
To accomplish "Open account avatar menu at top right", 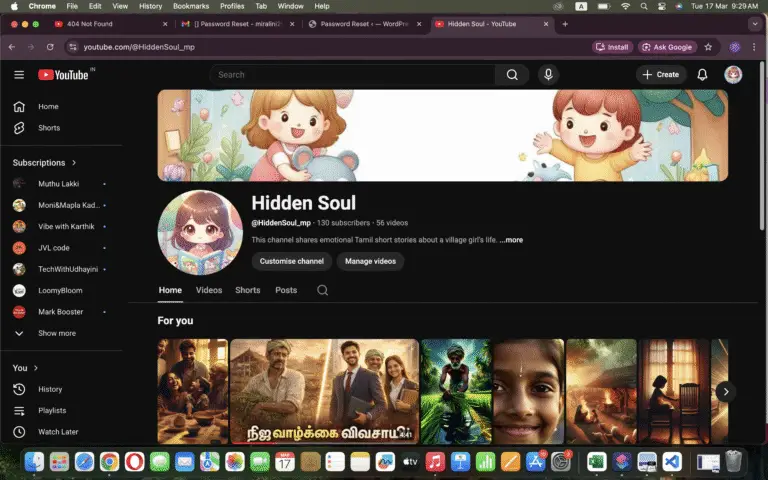I will pyautogui.click(x=733, y=75).
